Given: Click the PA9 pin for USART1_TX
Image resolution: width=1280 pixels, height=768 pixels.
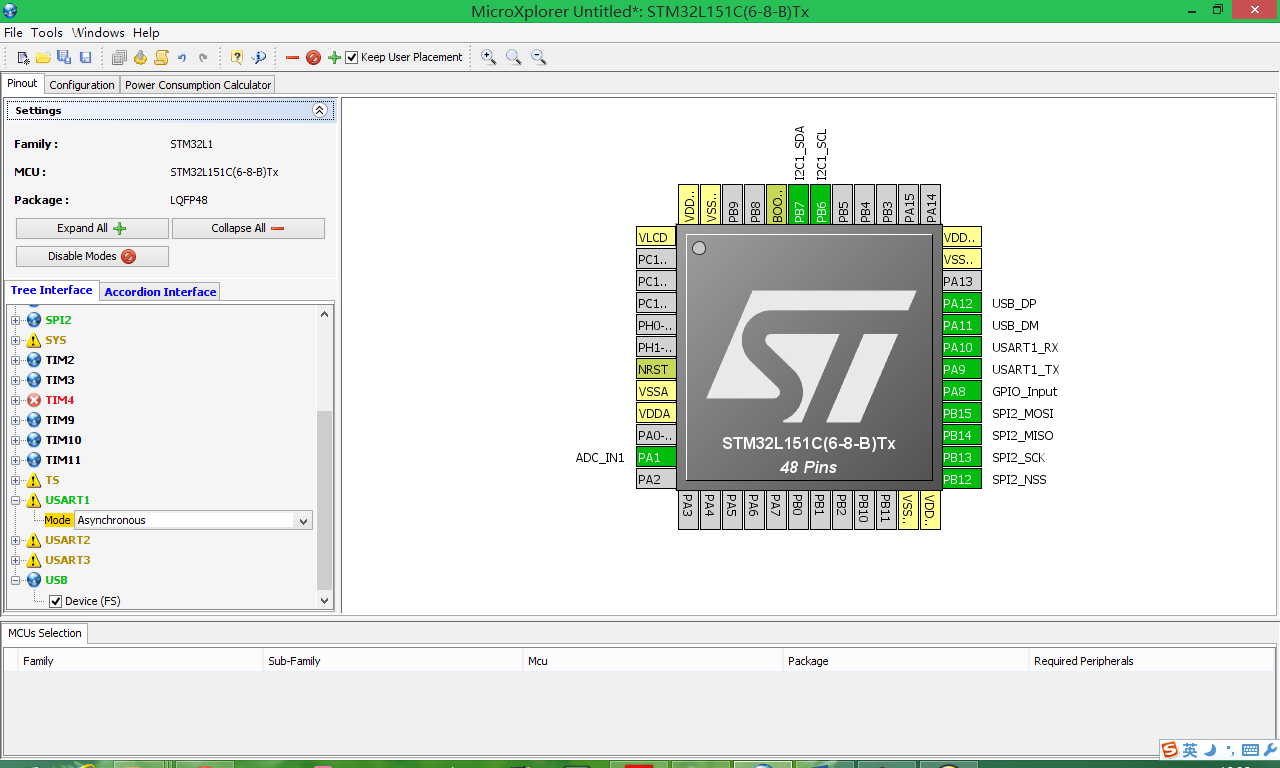Looking at the screenshot, I should coord(962,369).
